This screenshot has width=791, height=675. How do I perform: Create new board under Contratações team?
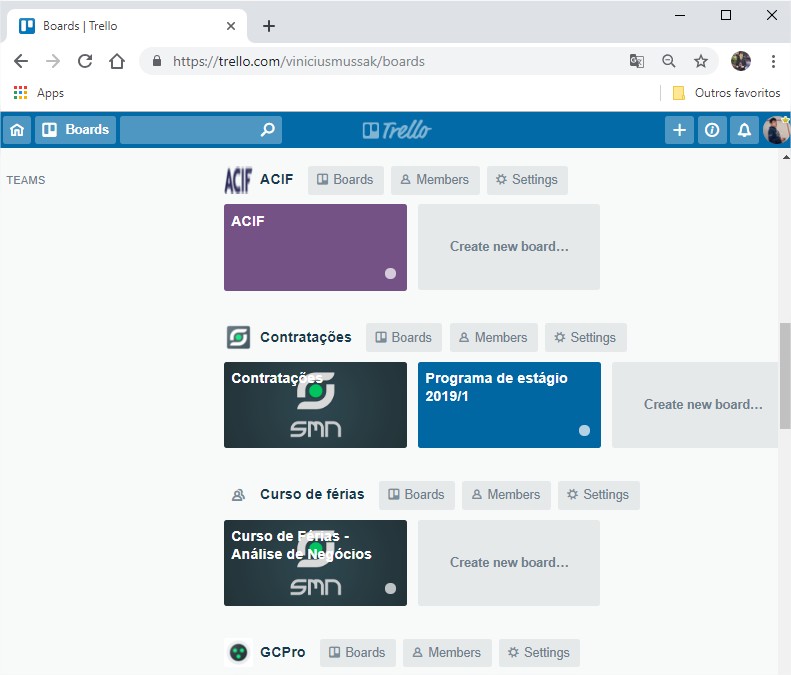tap(700, 405)
